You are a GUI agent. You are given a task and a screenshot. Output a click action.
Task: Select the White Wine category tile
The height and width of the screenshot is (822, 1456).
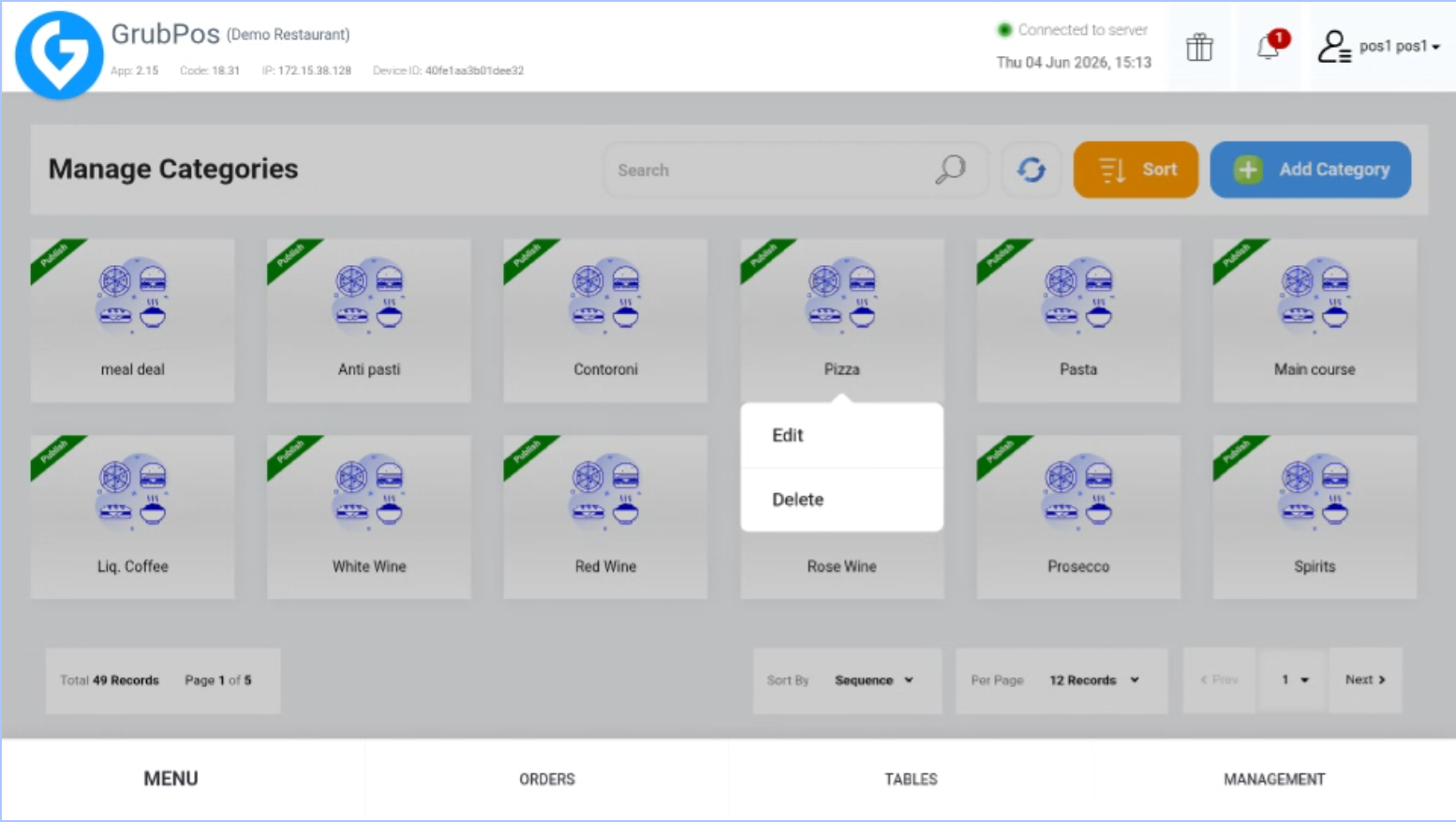coord(369,517)
